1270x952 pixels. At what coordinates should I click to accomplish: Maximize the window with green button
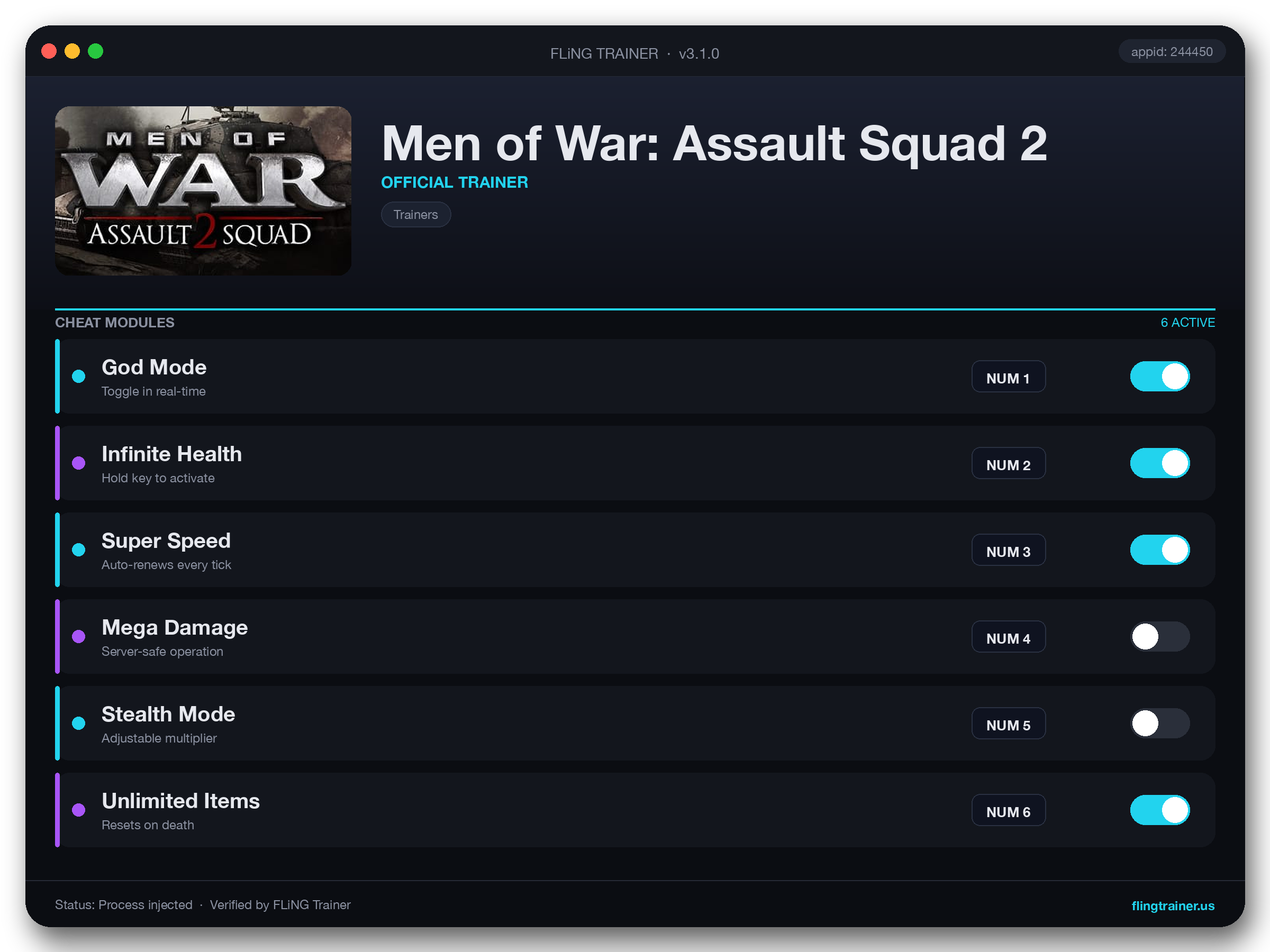(x=95, y=51)
